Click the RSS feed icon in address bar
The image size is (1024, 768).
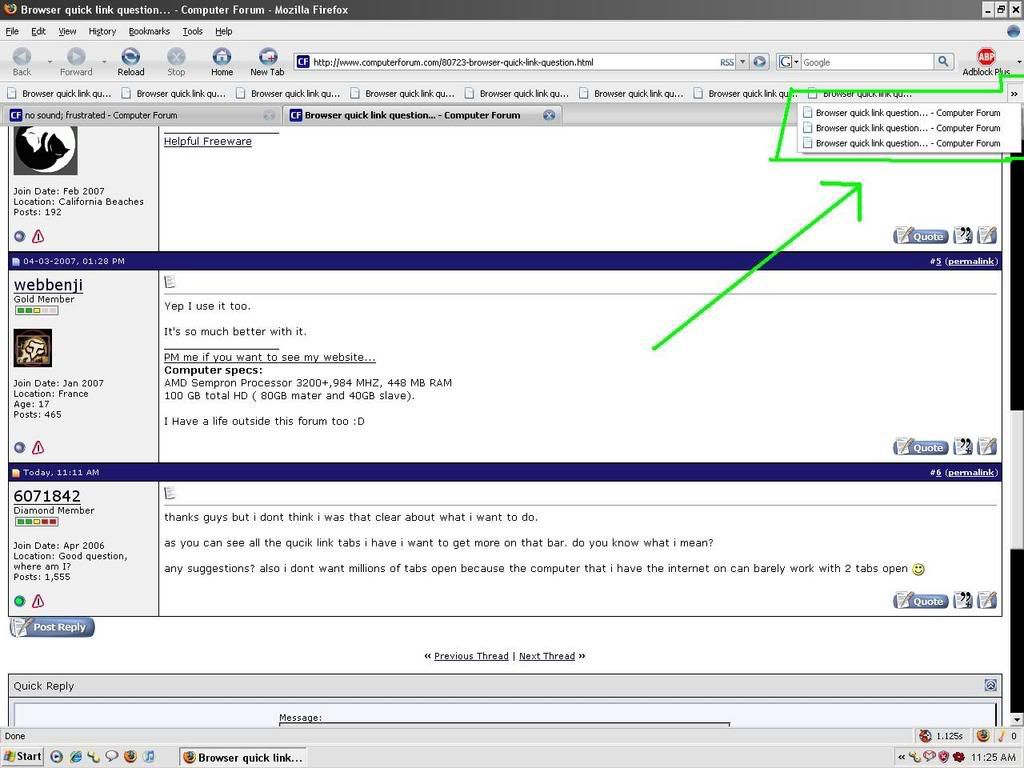tap(727, 62)
